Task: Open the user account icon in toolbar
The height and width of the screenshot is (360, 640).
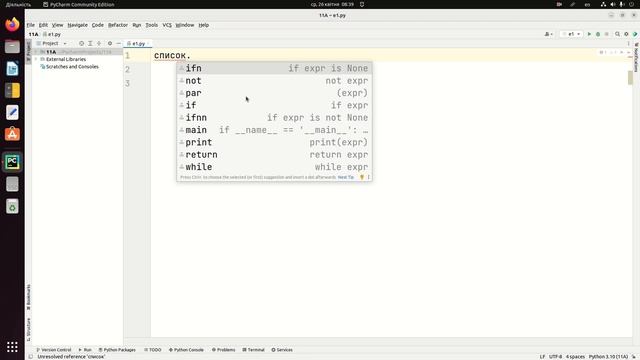Action: pyautogui.click(x=548, y=34)
